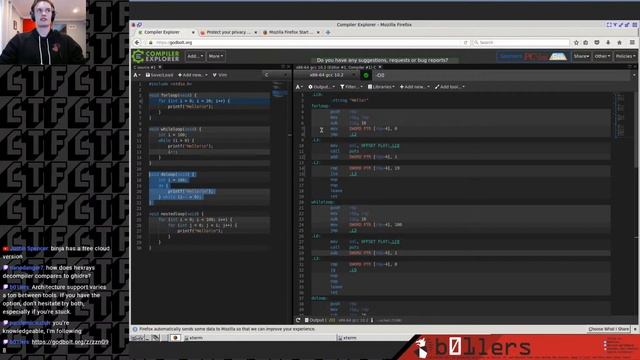Click the Choose What I Share button
Screen dimensions: 640x360
[x=609, y=329]
